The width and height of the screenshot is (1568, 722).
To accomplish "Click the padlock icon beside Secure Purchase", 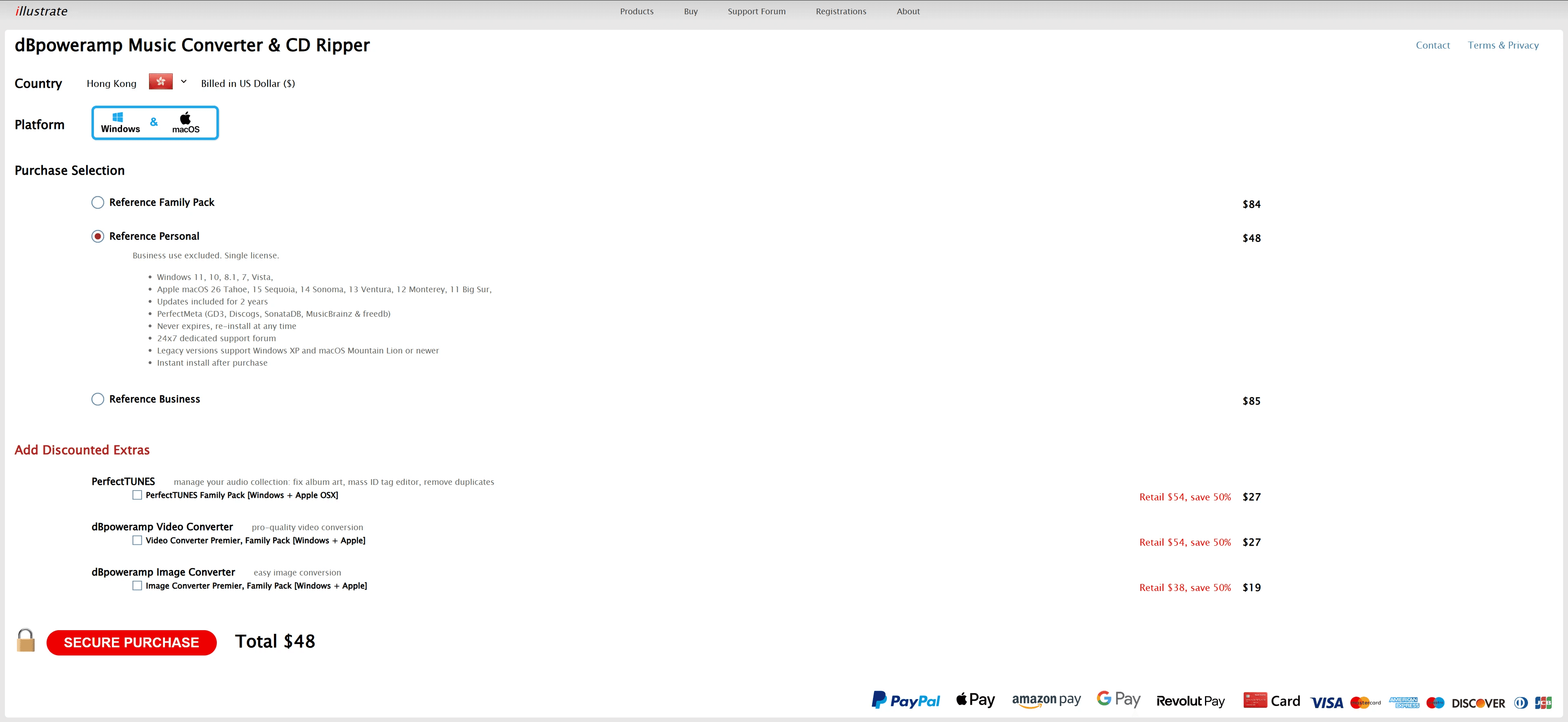I will coord(26,640).
